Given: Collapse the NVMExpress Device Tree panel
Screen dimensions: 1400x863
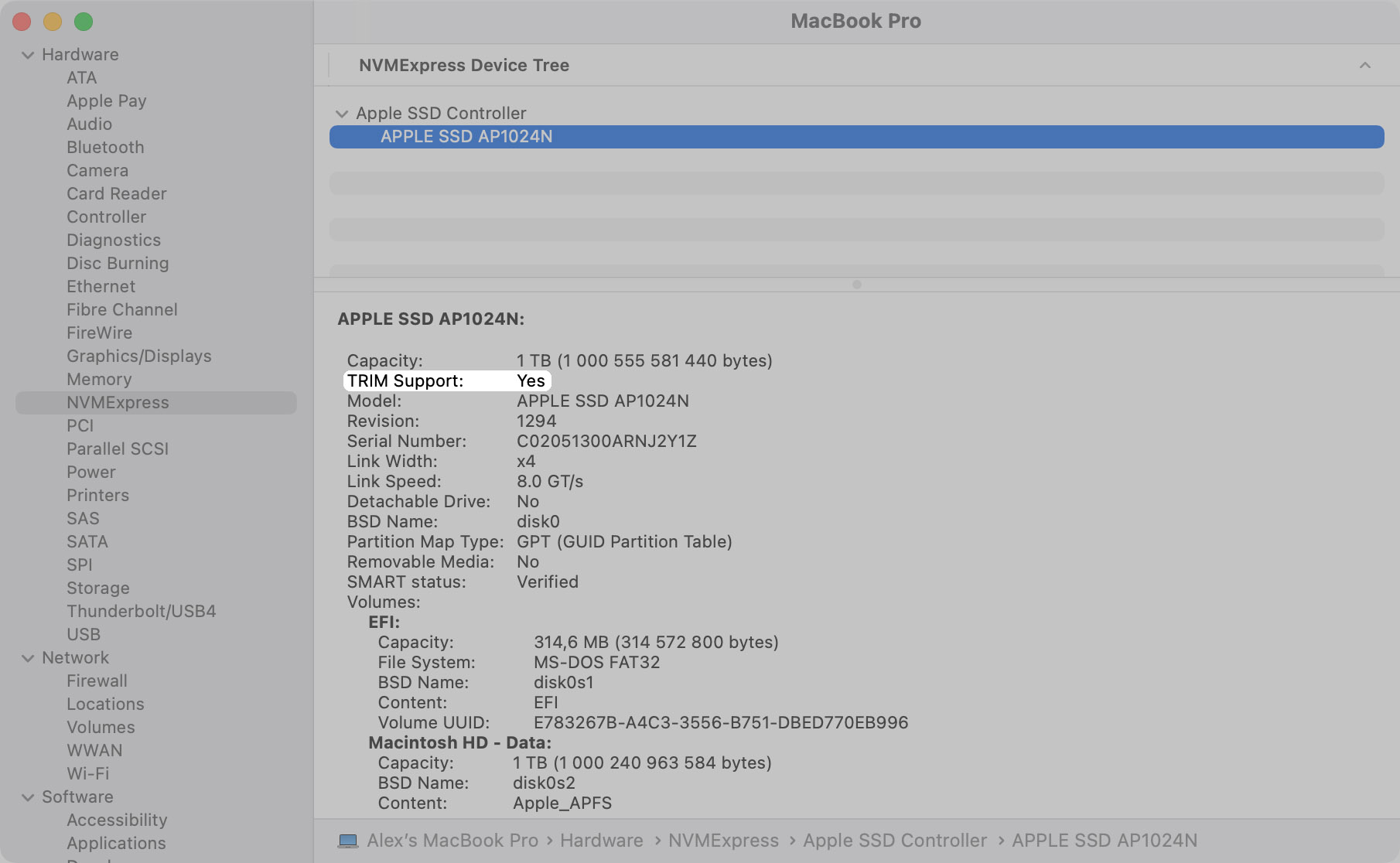Looking at the screenshot, I should click(1364, 65).
